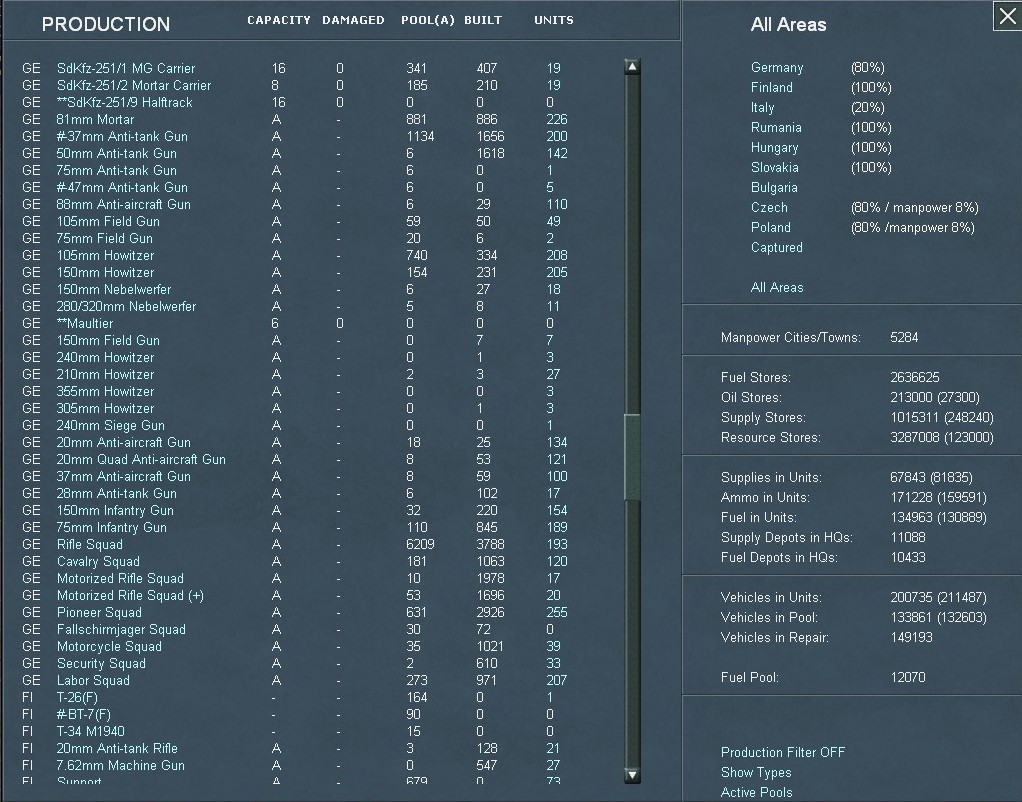Show Rumania production area
Viewport: 1022px width, 802px height.
click(x=776, y=127)
